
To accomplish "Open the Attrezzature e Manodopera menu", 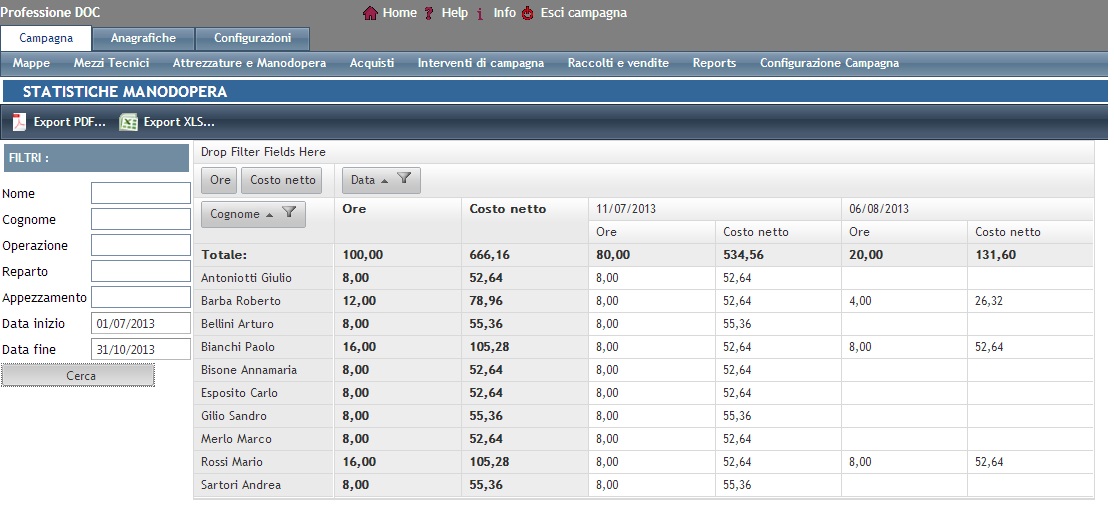I will 249,63.
